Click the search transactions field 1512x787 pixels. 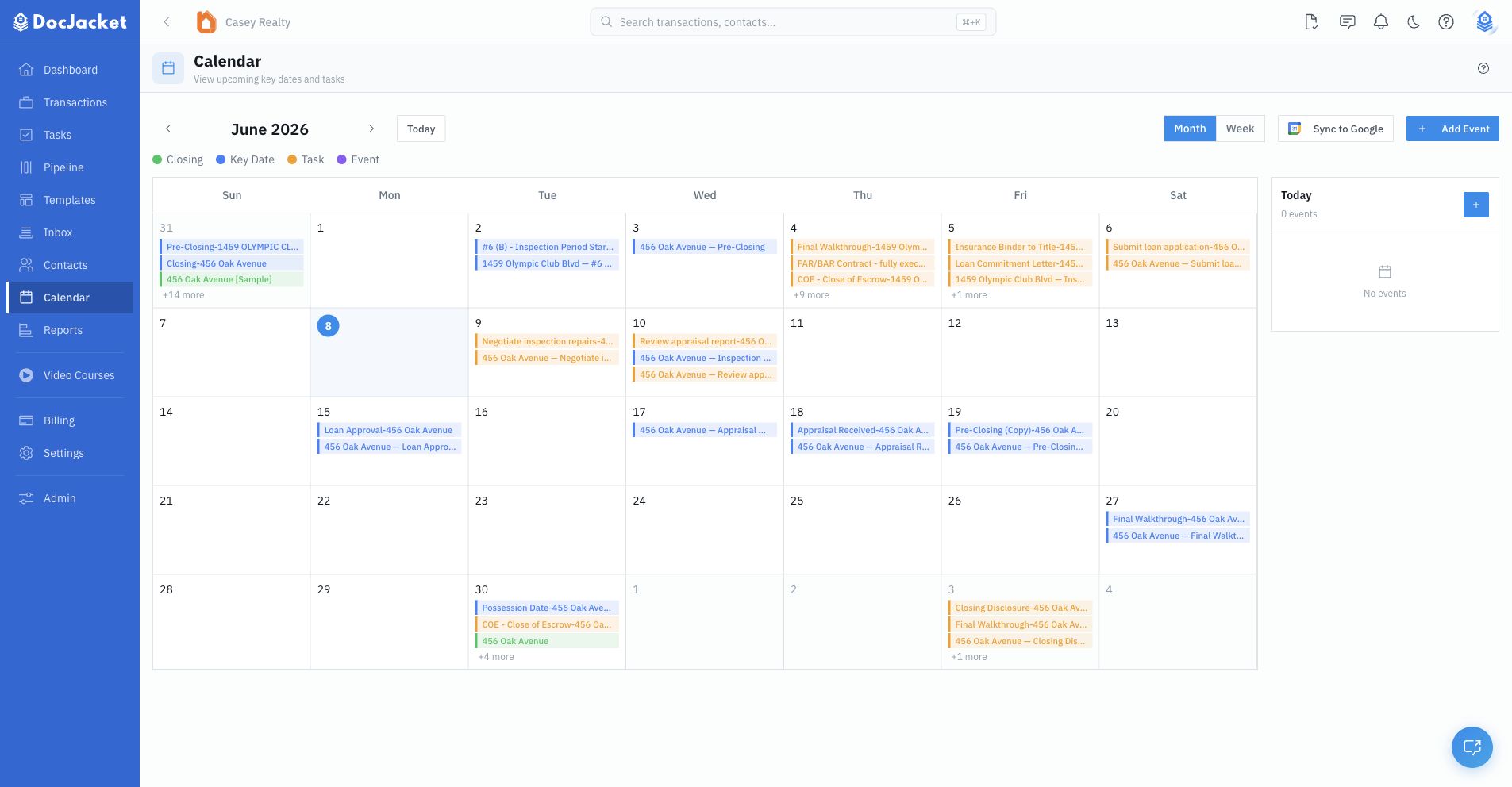(793, 22)
